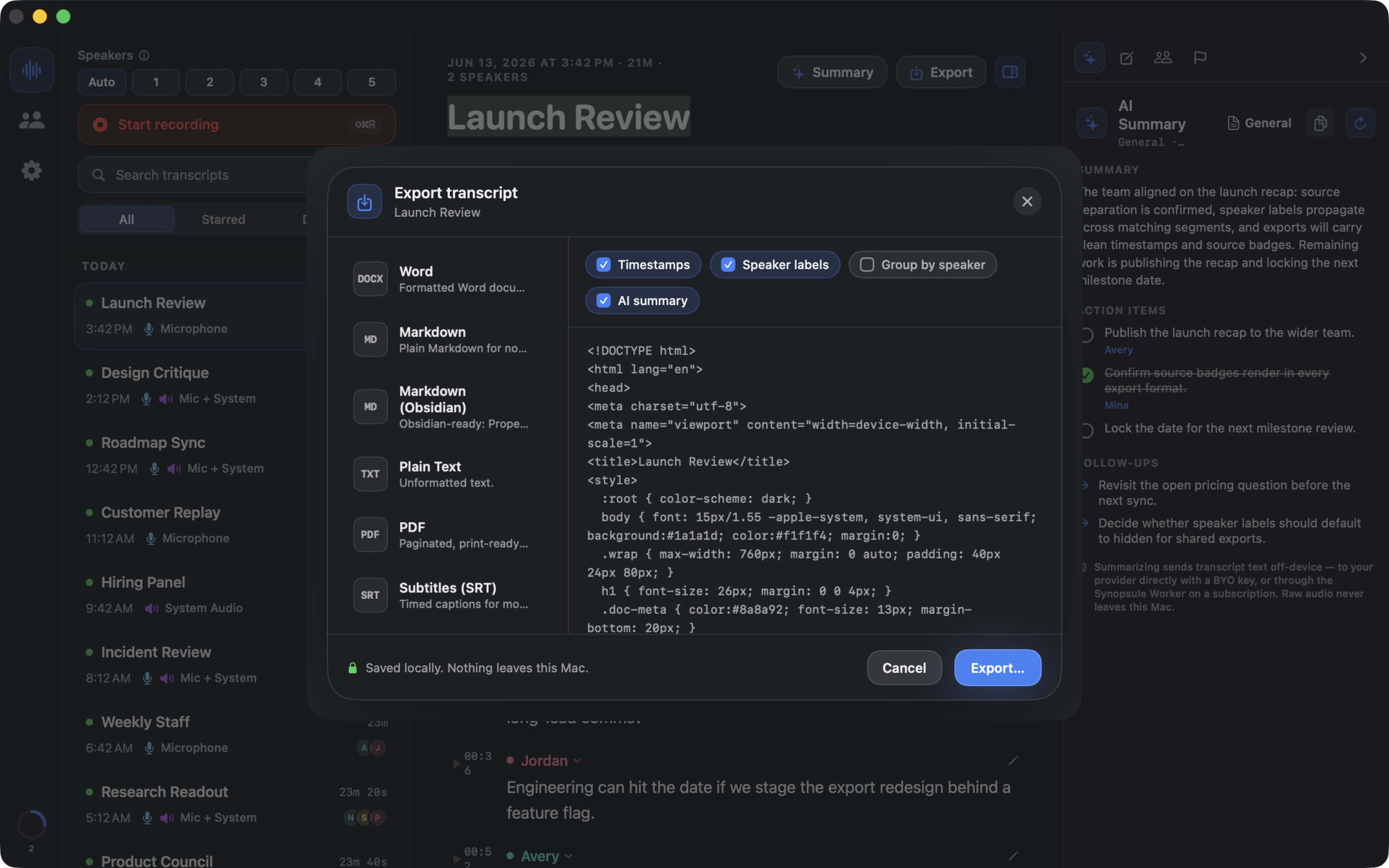The image size is (1389, 868).
Task: Open the people icon in left sidebar
Action: coord(31,120)
